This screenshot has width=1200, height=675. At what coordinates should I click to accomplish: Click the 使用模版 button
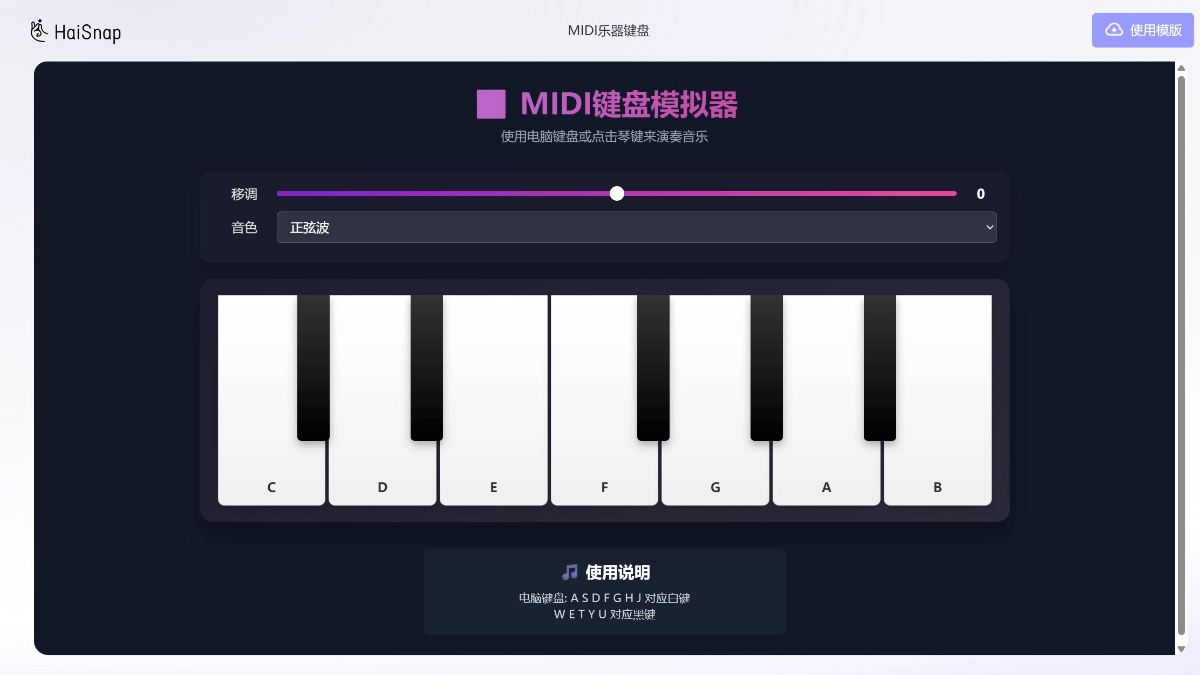pos(1142,29)
